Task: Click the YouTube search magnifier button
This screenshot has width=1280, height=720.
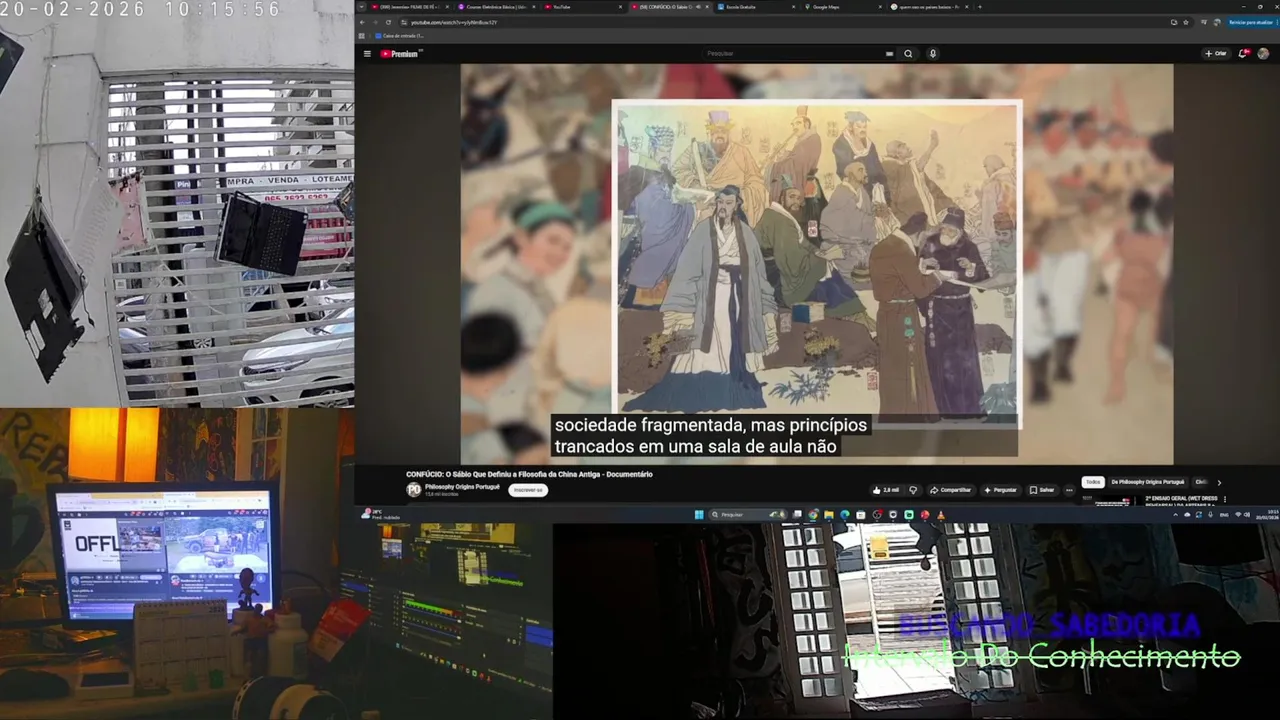Action: [908, 54]
